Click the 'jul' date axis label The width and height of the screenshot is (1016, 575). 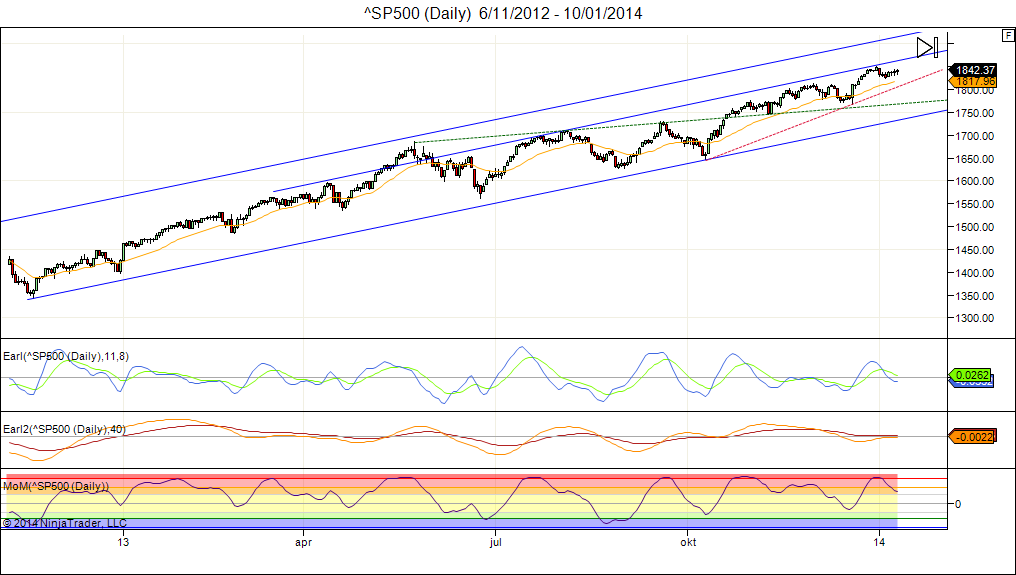(x=493, y=542)
